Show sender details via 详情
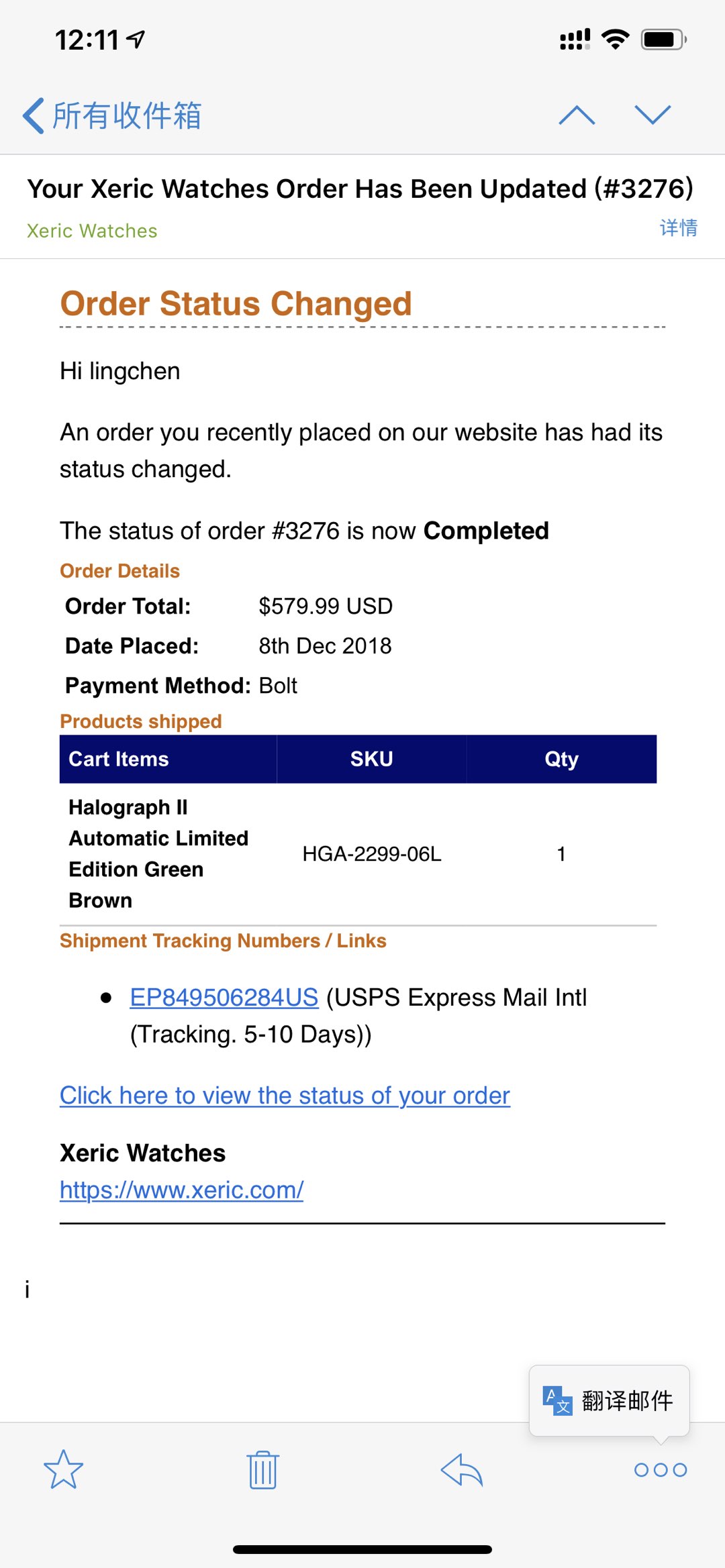Image resolution: width=725 pixels, height=1568 pixels. [678, 228]
